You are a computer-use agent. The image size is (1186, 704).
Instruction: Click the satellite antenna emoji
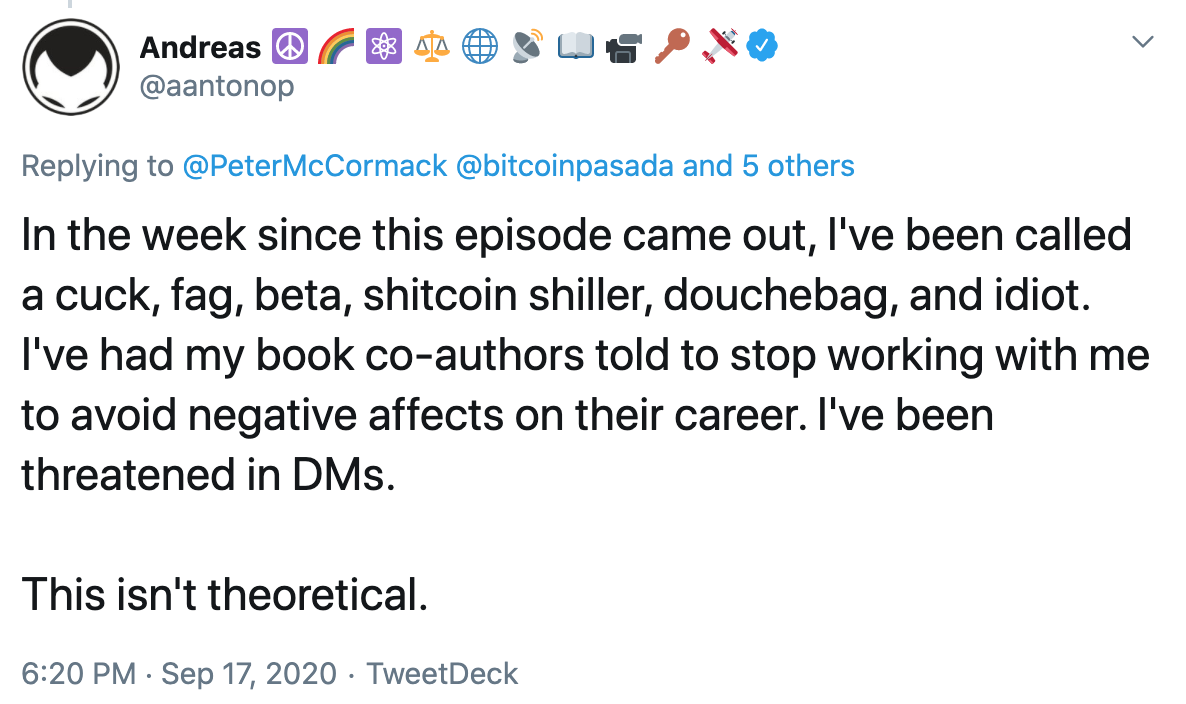tap(527, 46)
